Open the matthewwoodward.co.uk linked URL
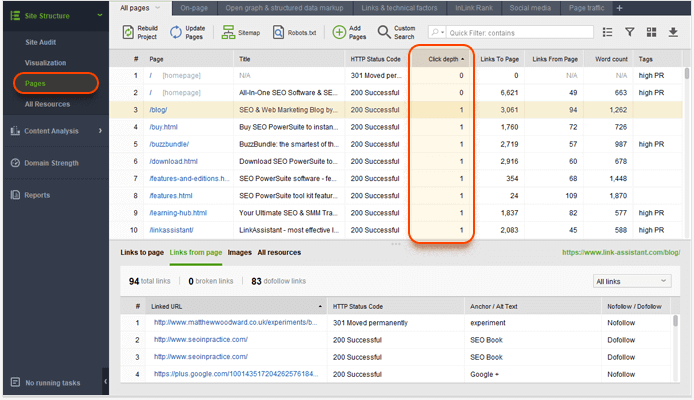The width and height of the screenshot is (694, 400). [x=235, y=322]
